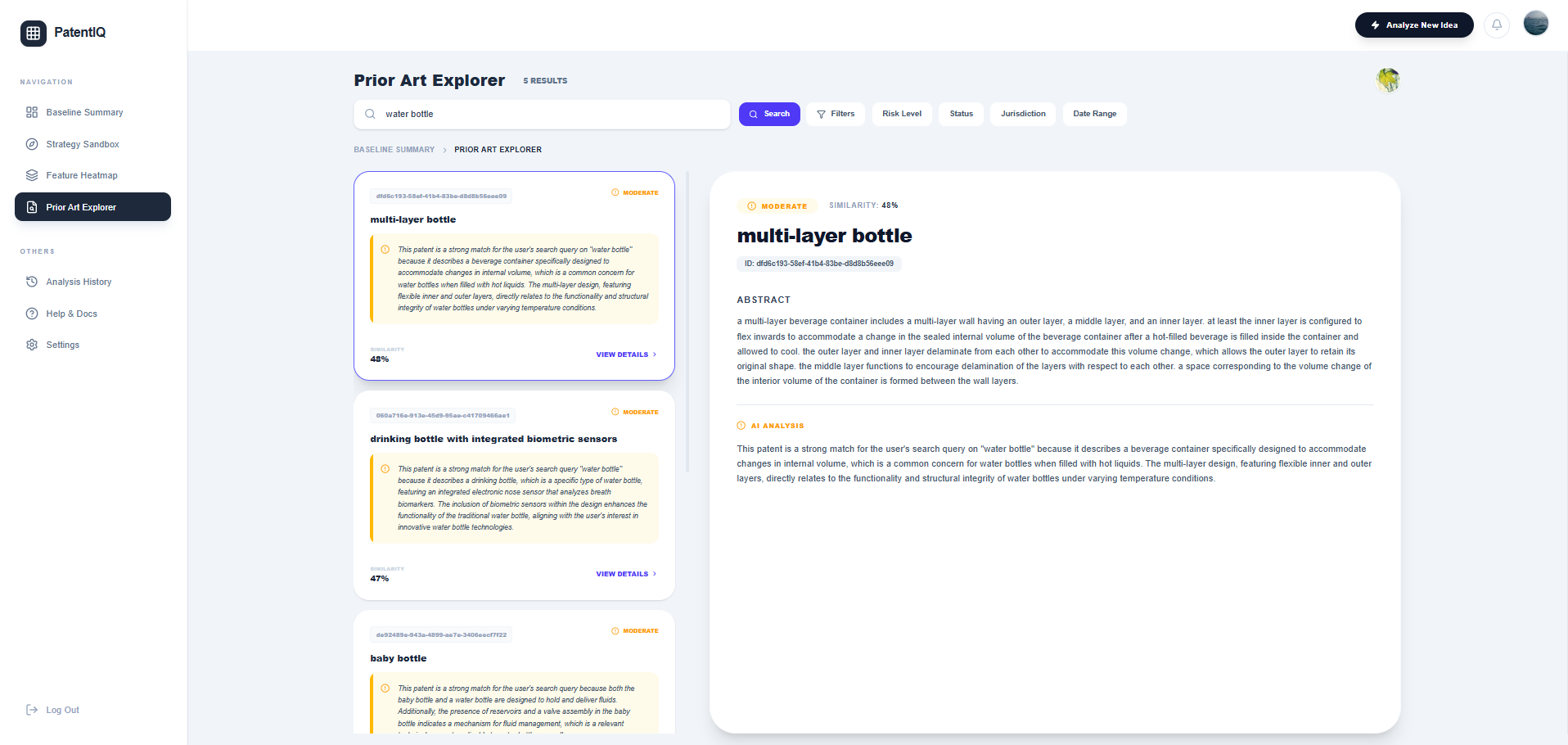
Task: Click the Moderate risk badge in detail panel
Action: click(x=777, y=206)
